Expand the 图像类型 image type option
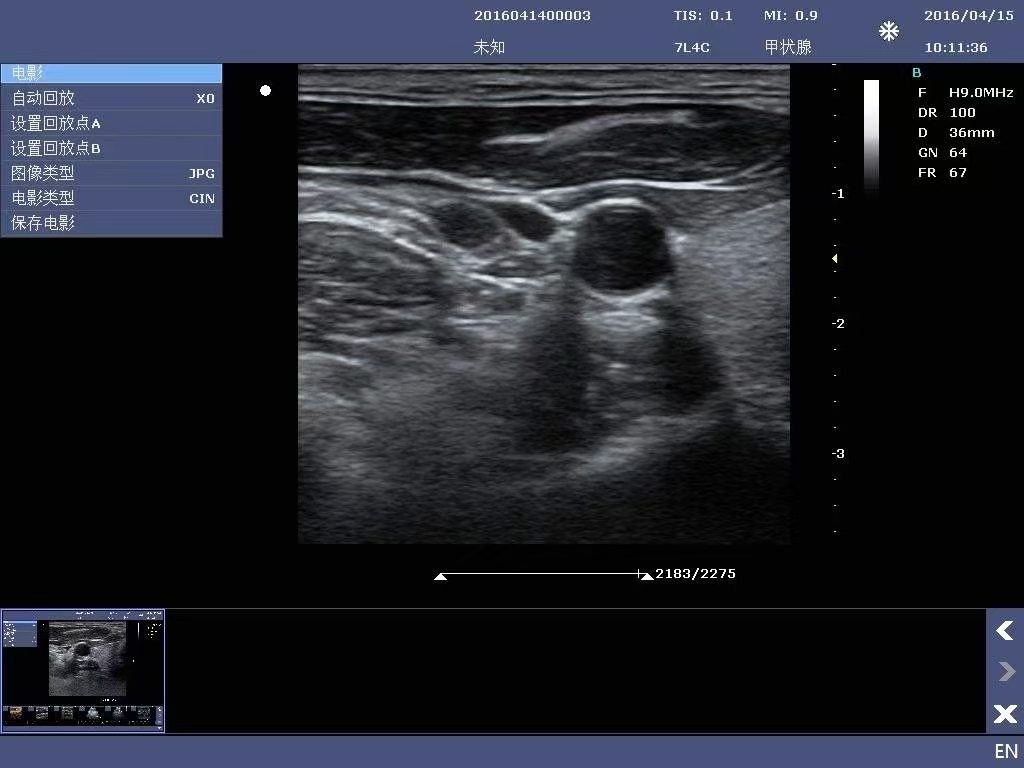The width and height of the screenshot is (1024, 768). [45, 173]
